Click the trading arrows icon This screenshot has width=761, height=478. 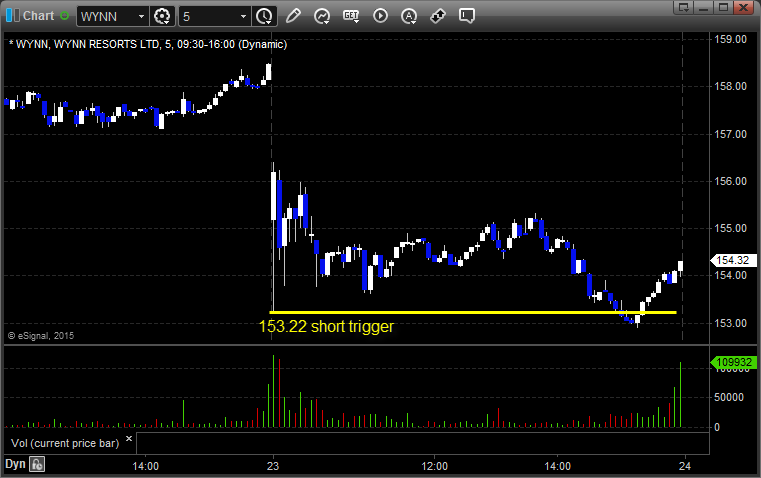[x=438, y=16]
